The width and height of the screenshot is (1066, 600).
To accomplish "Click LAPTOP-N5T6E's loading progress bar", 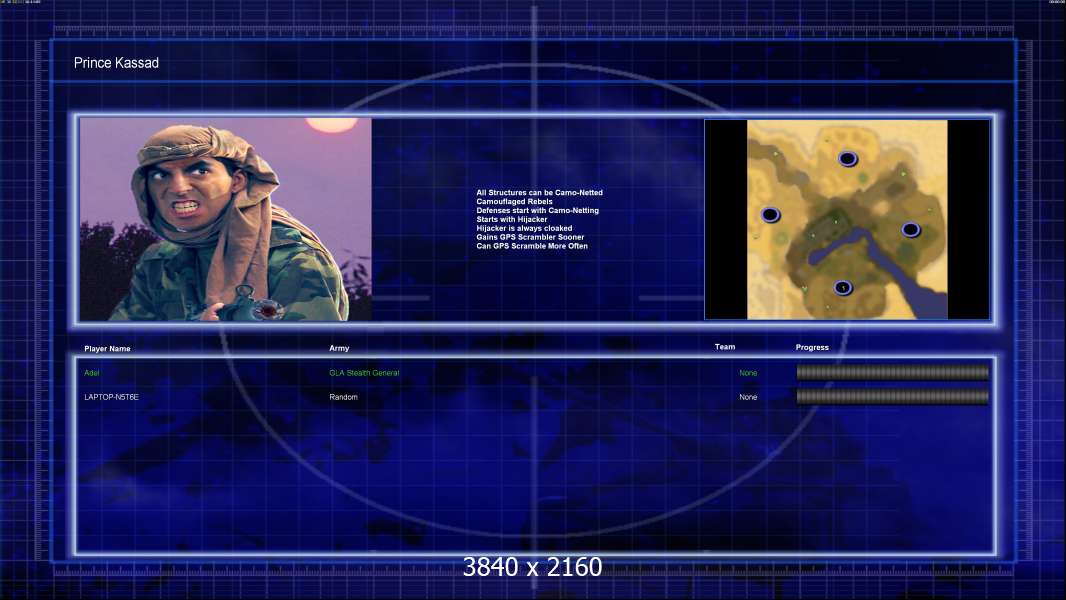I will [x=893, y=397].
